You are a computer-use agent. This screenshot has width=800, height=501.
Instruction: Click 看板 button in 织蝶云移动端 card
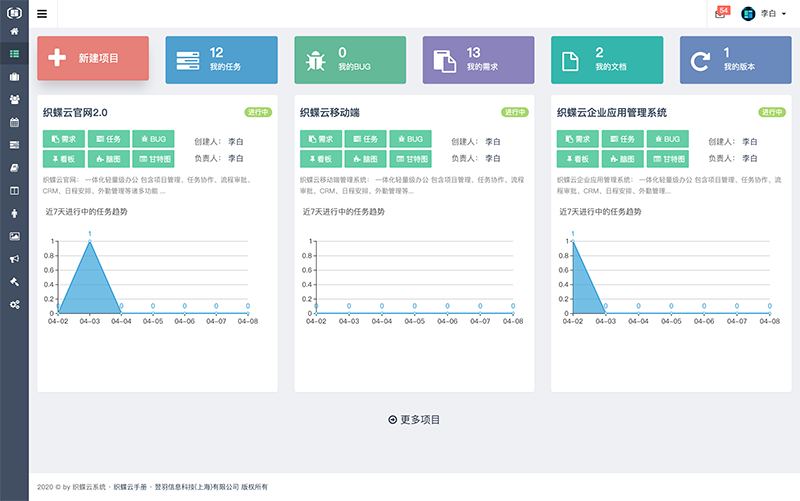321,158
